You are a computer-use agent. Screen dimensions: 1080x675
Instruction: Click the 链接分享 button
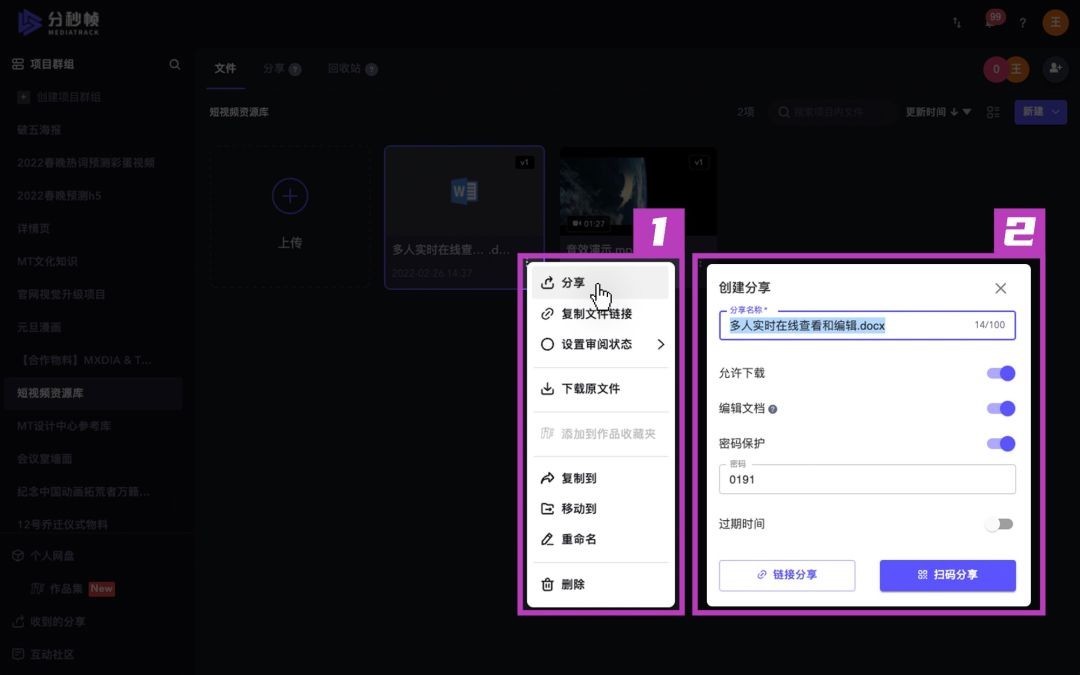[x=787, y=575]
